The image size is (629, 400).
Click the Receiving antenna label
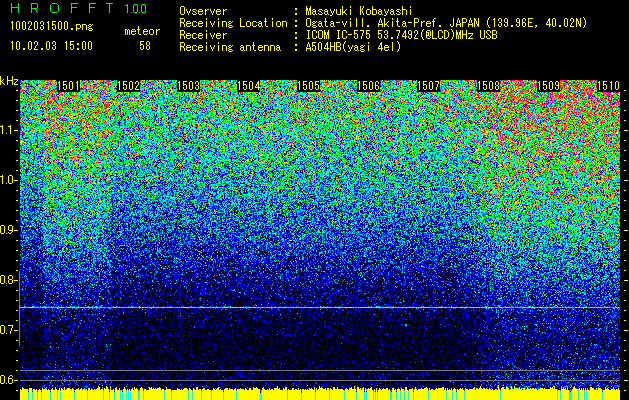(230, 47)
